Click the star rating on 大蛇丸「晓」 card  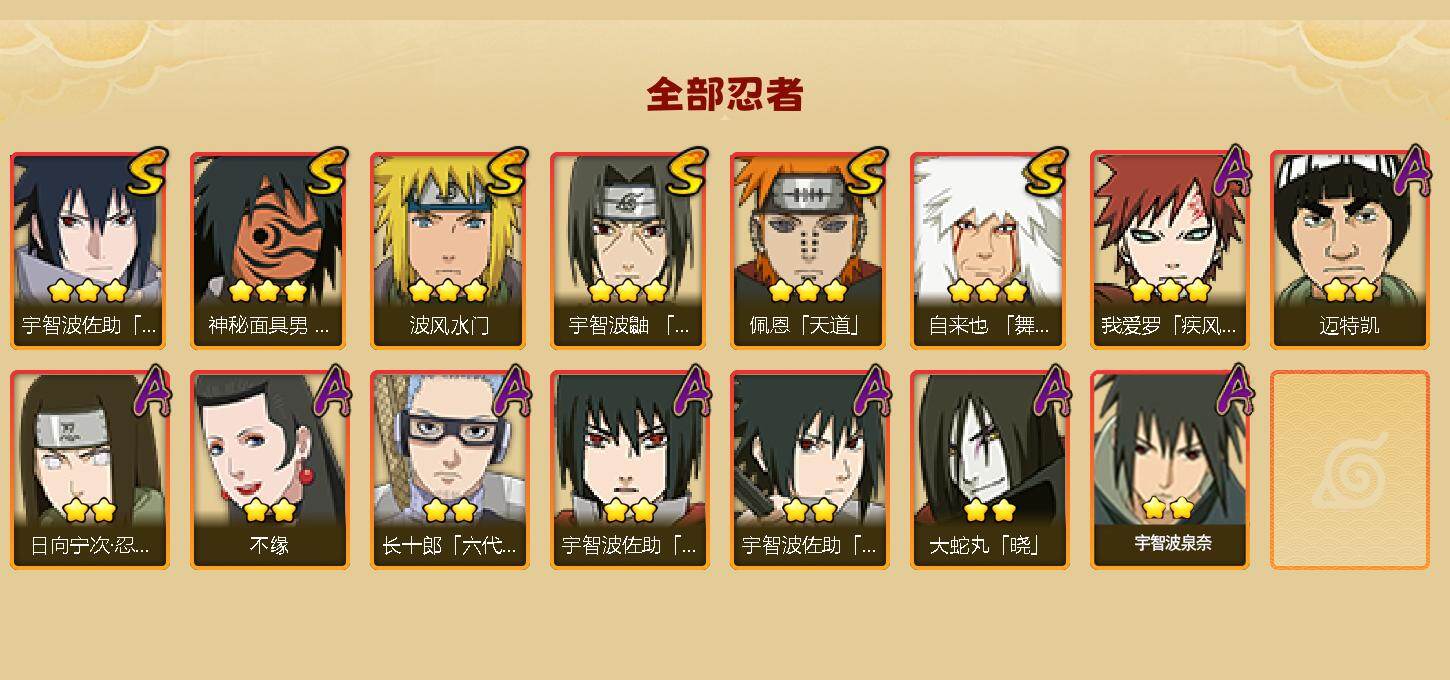pyautogui.click(x=989, y=511)
